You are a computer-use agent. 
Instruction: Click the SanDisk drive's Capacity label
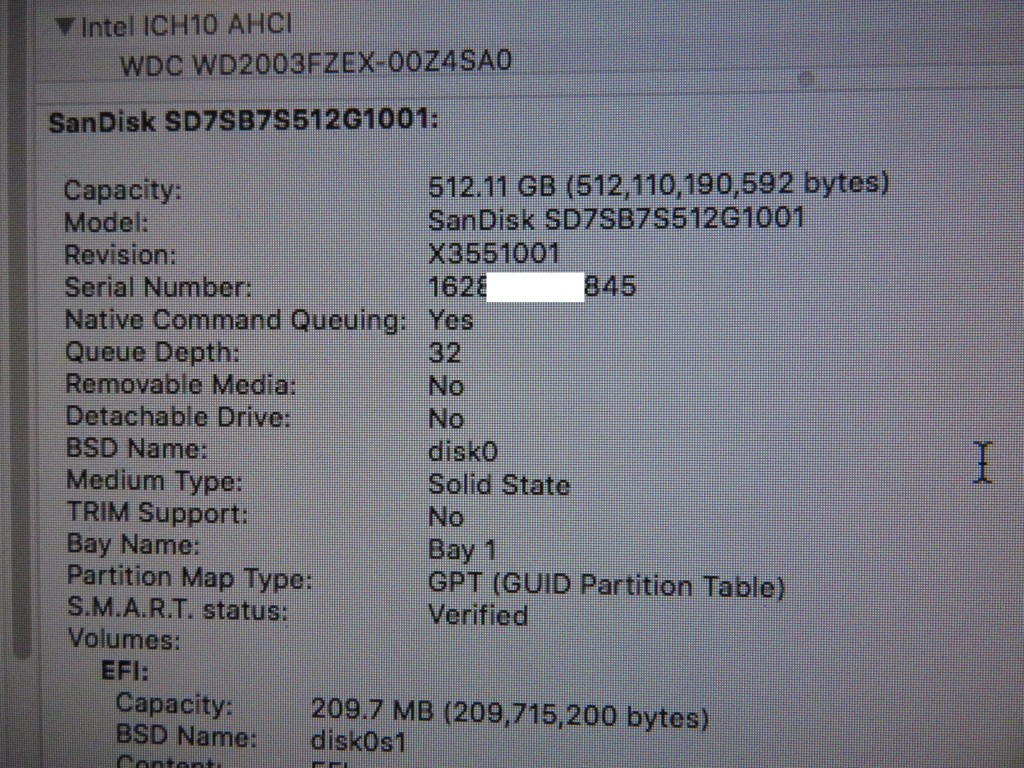click(123, 191)
